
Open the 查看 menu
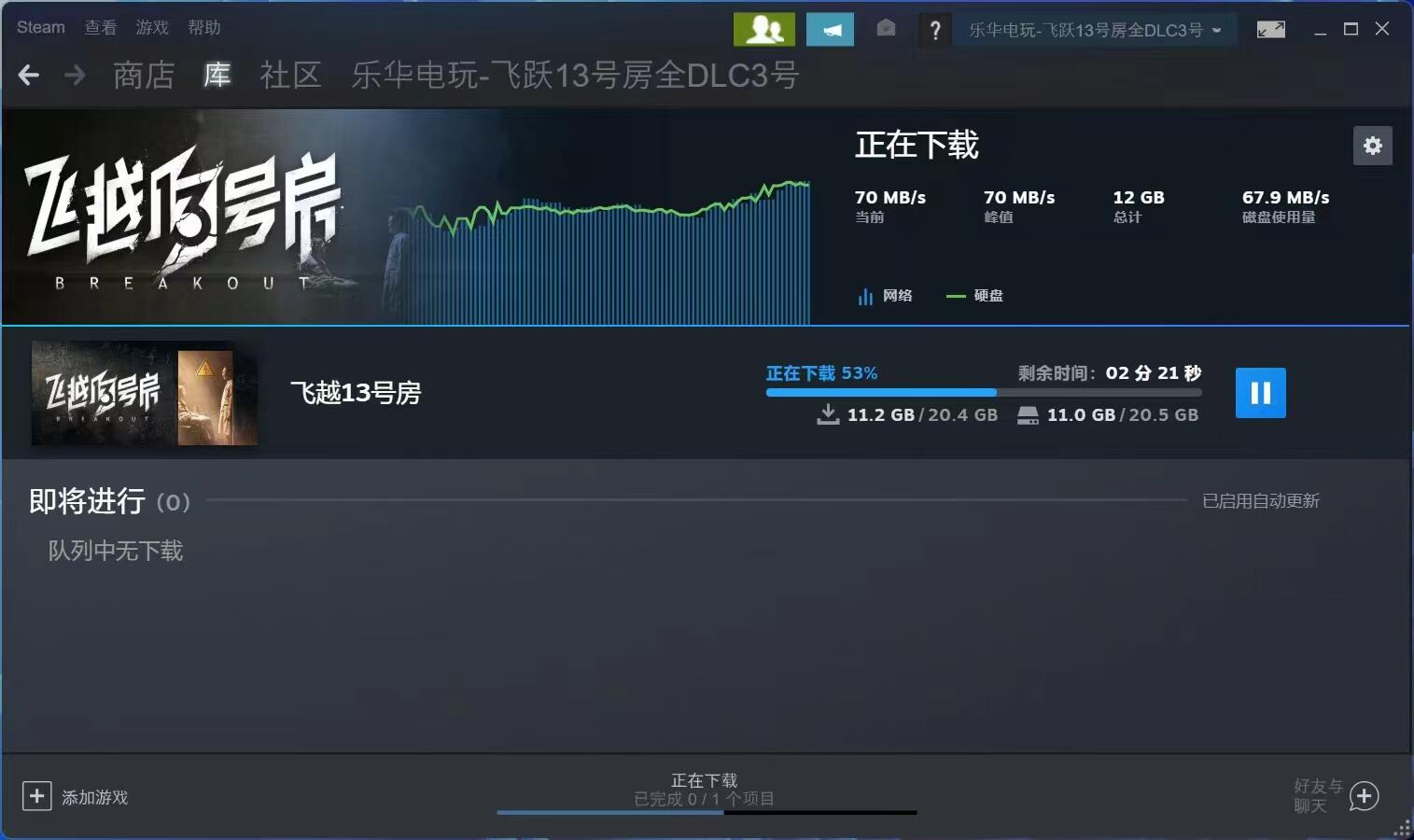click(x=101, y=27)
